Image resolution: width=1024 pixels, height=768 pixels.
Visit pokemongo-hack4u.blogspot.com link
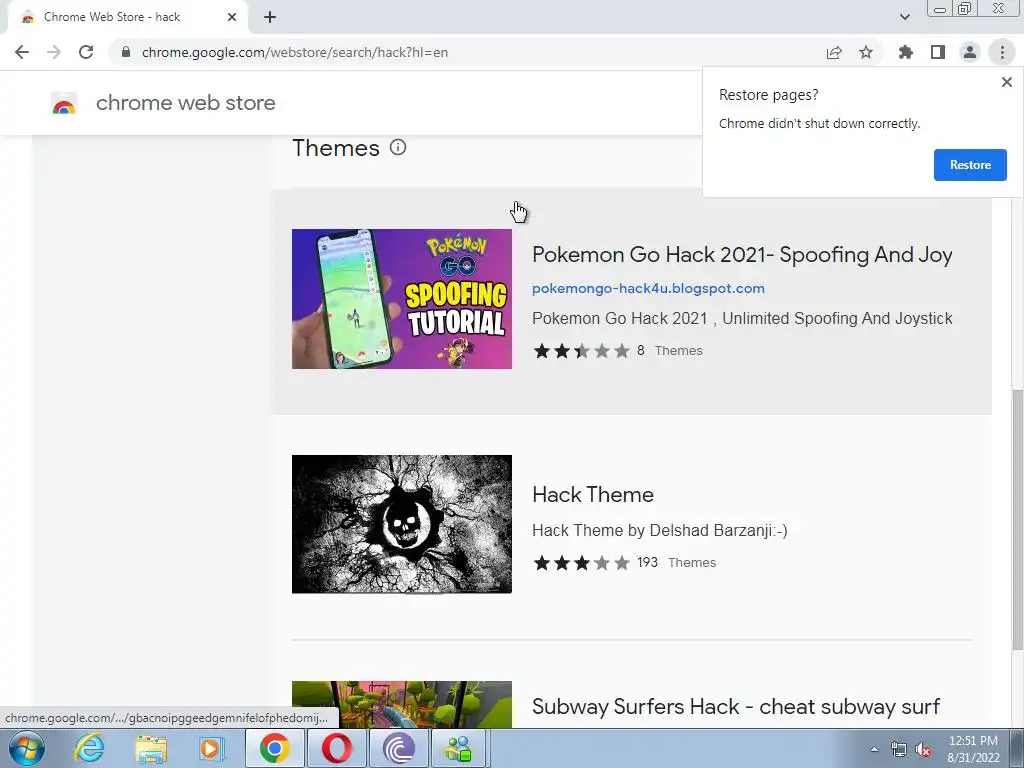648,288
